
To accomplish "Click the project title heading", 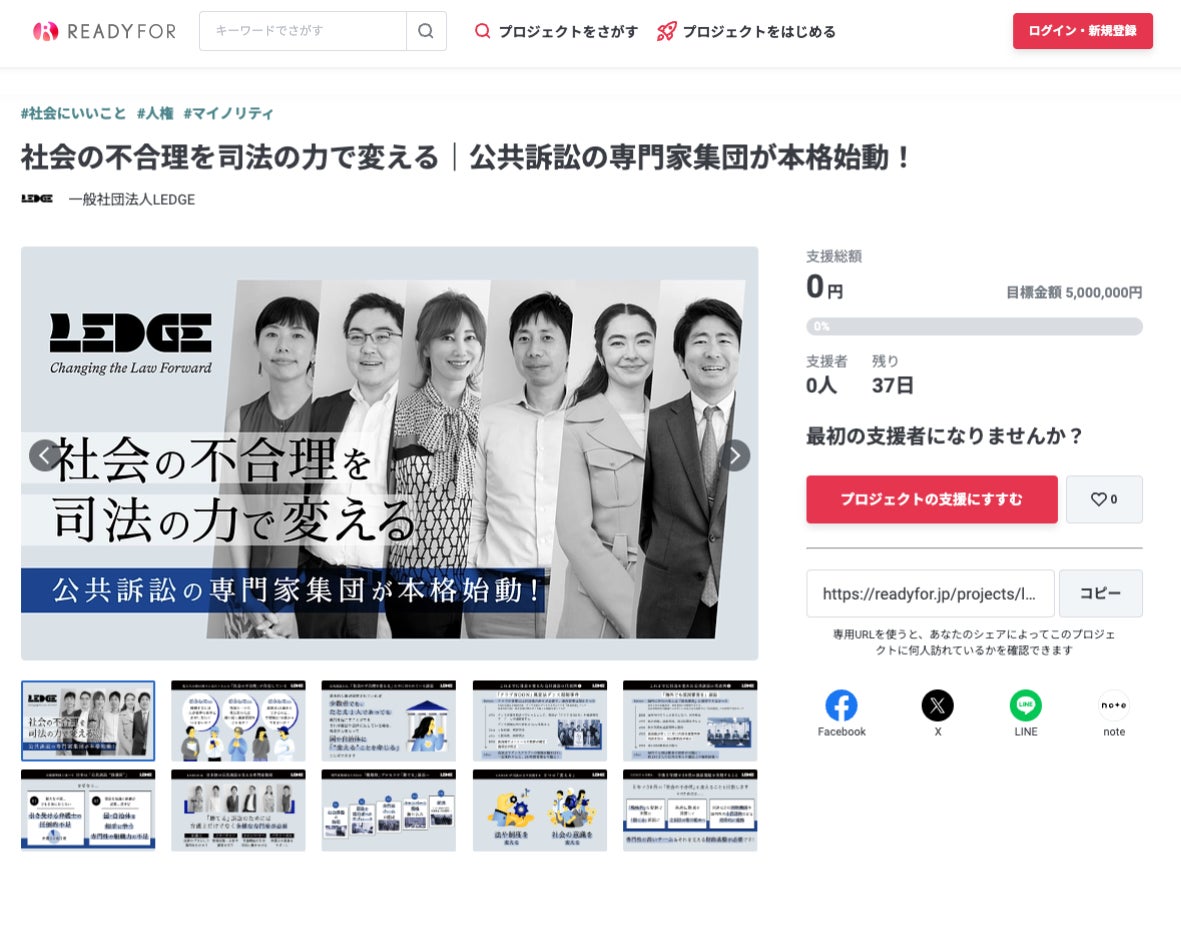I will (465, 157).
